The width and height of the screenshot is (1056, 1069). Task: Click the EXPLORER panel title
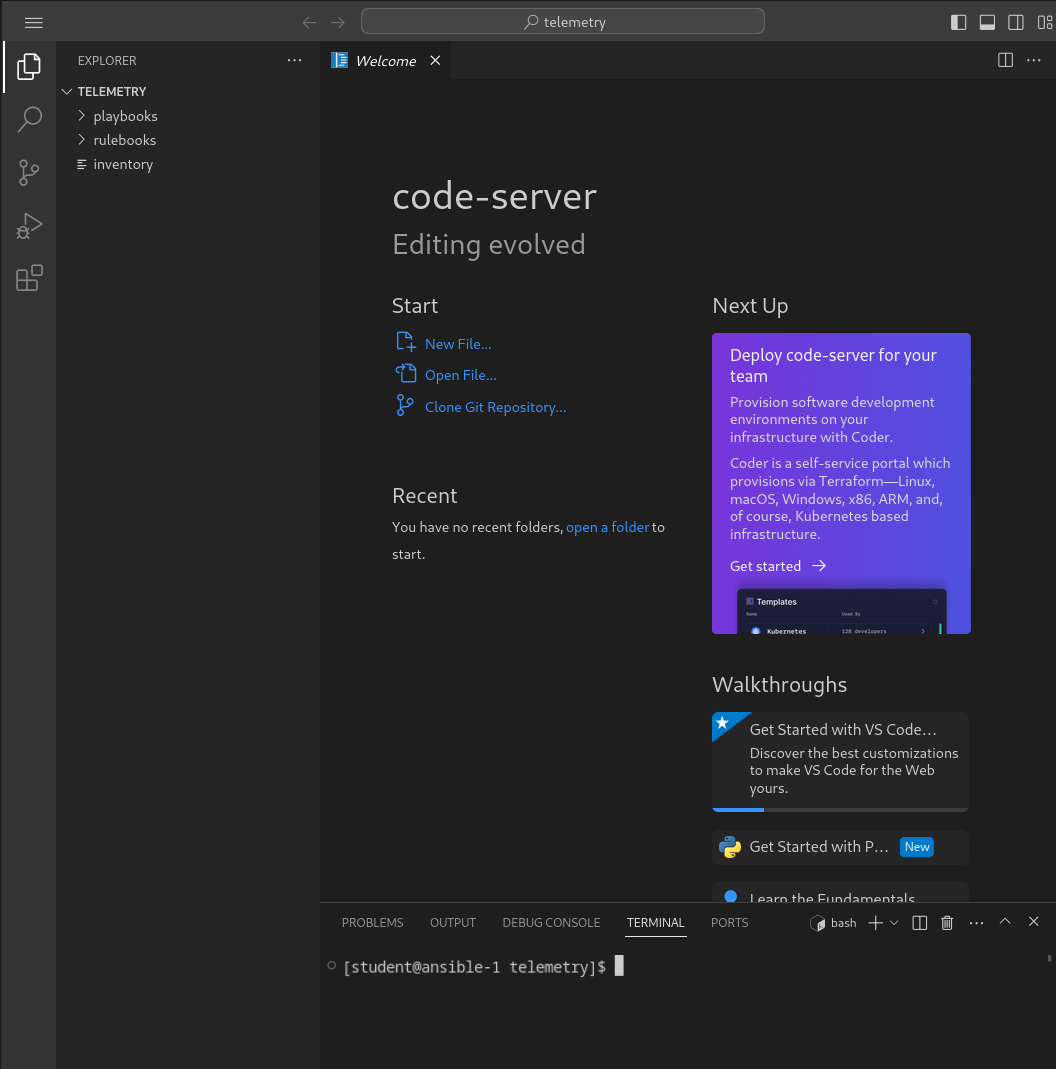coord(107,61)
